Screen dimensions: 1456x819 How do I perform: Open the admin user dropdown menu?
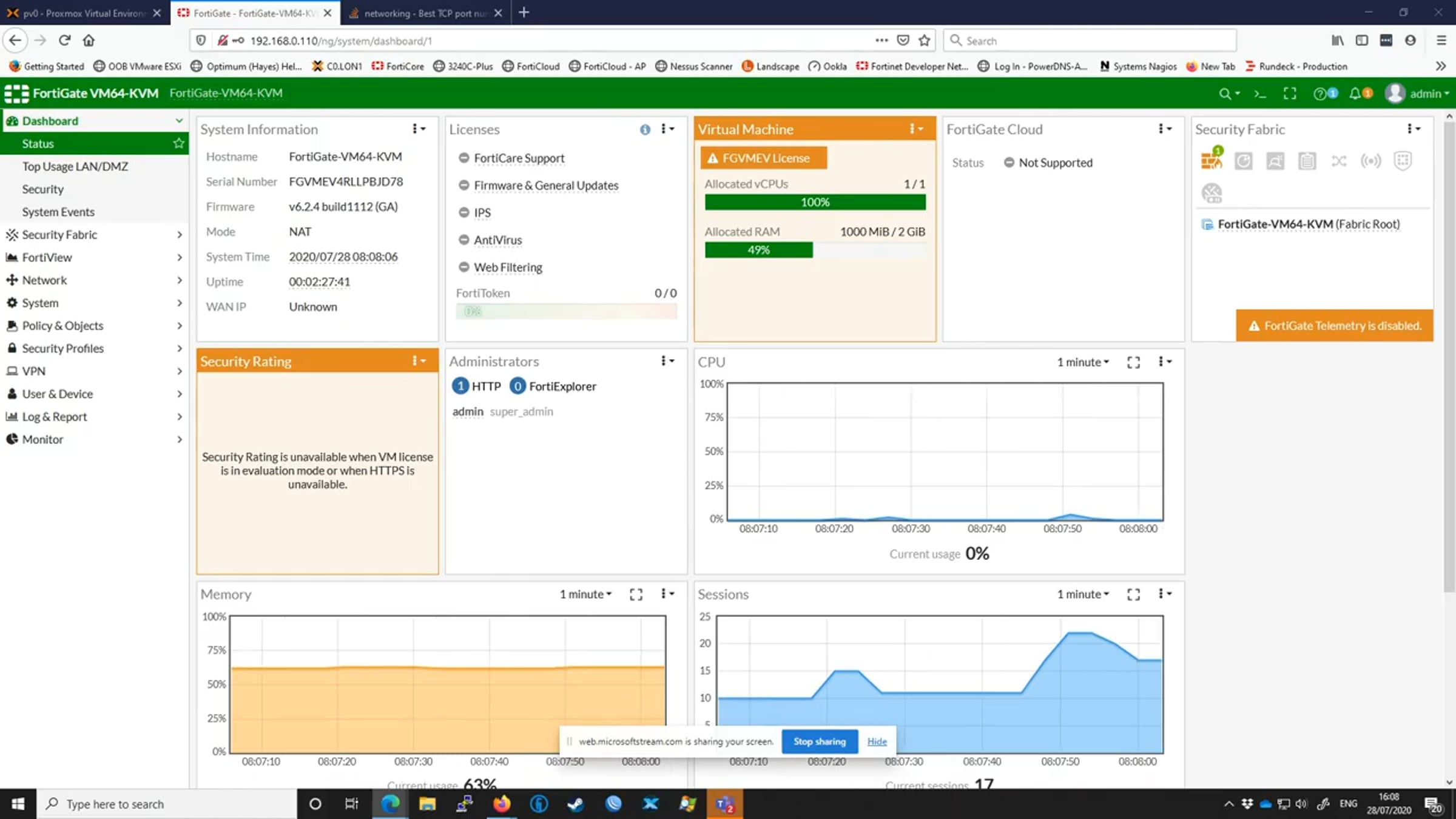pos(1417,93)
